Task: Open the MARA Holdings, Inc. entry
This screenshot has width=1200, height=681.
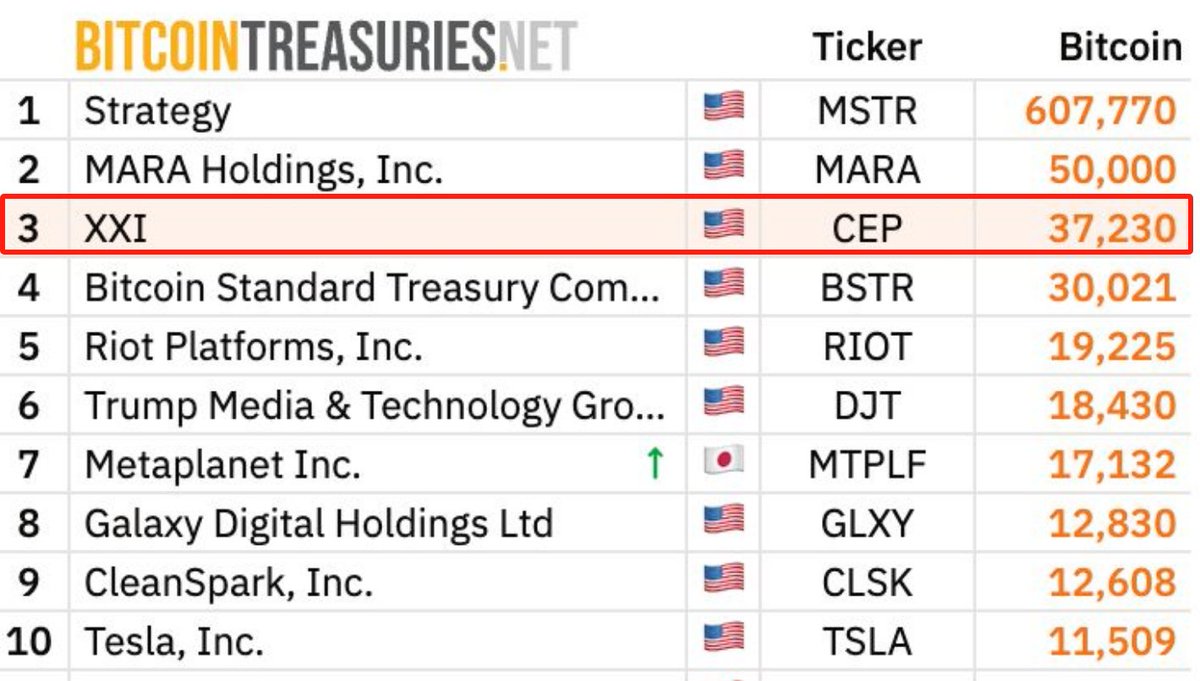Action: click(x=264, y=170)
